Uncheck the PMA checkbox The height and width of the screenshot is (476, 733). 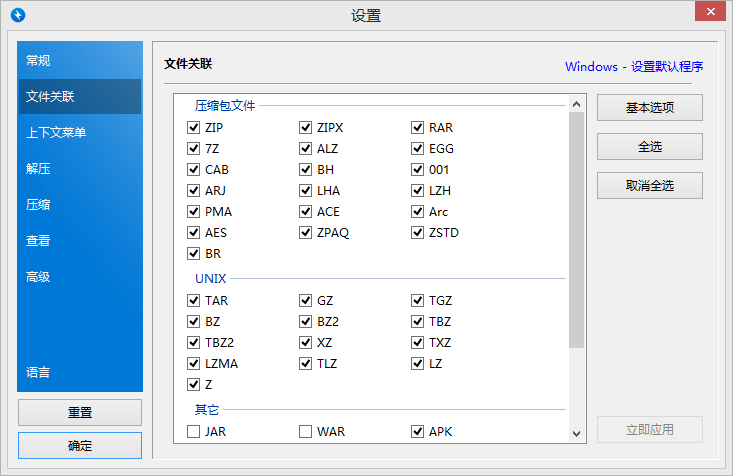coord(194,211)
